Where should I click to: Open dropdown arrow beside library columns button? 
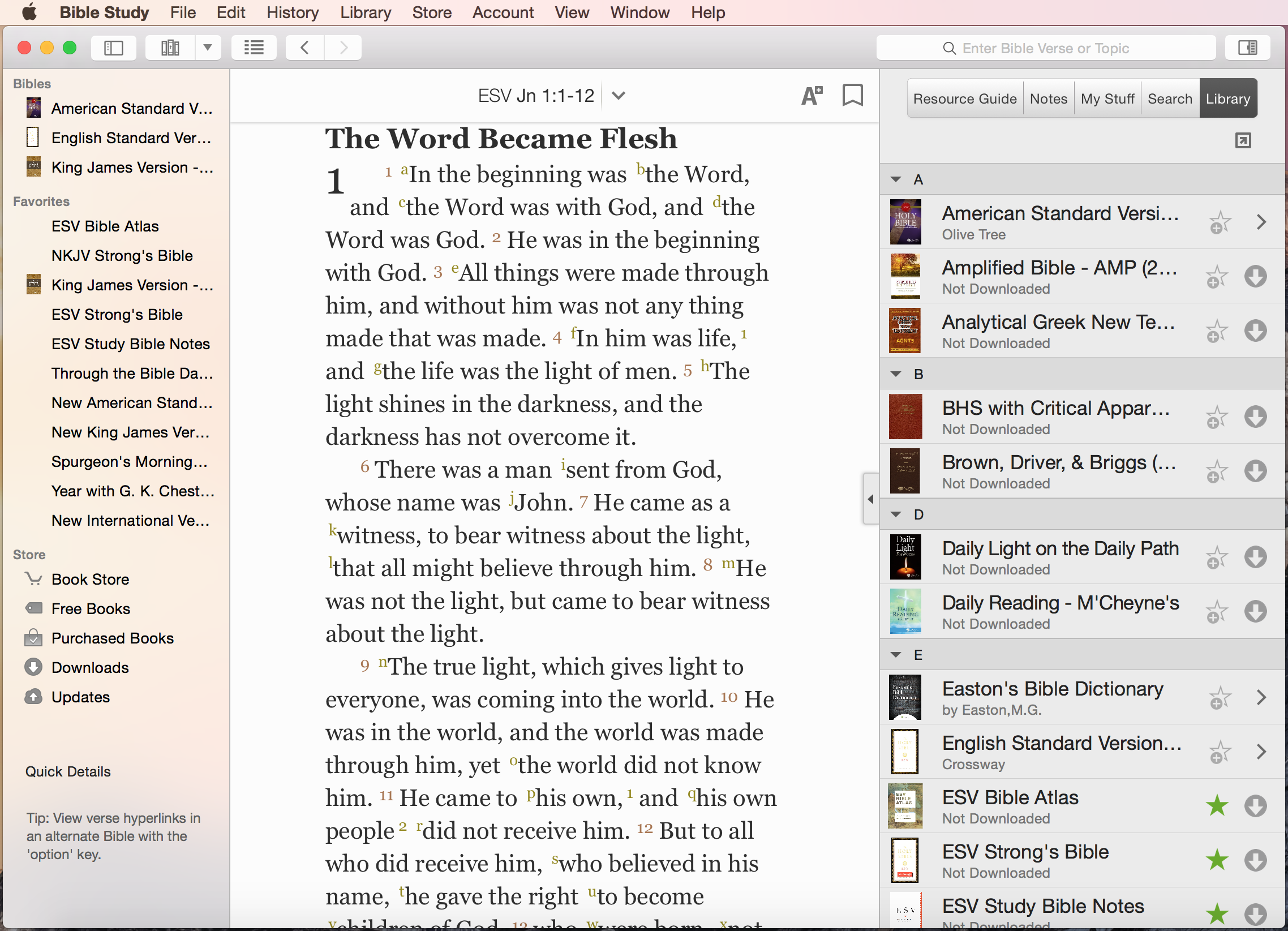tap(208, 48)
